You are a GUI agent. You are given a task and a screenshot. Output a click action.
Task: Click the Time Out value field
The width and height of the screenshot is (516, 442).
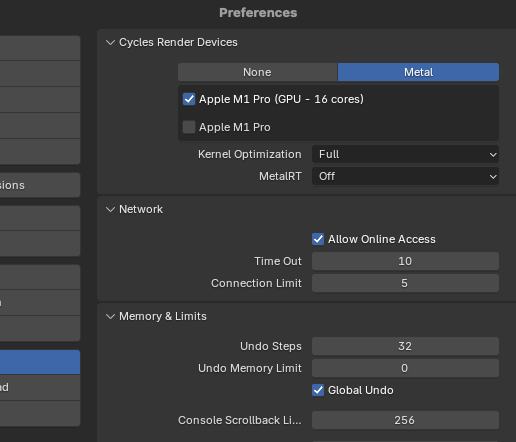tap(405, 261)
